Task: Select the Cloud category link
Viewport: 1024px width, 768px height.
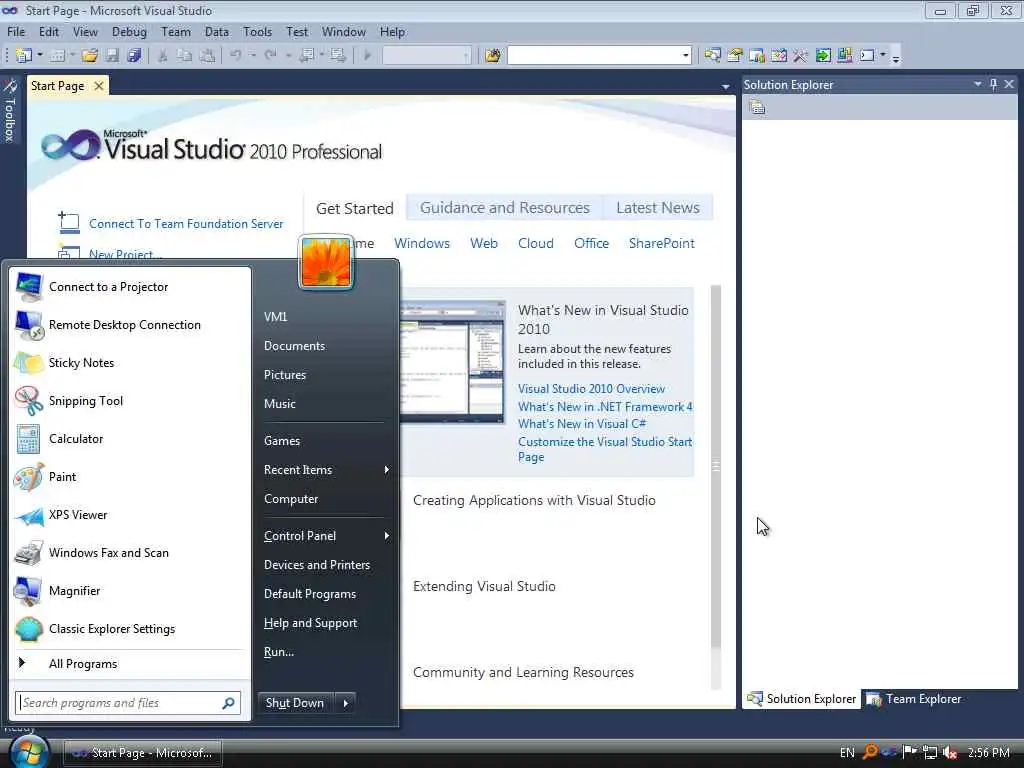Action: coord(536,244)
